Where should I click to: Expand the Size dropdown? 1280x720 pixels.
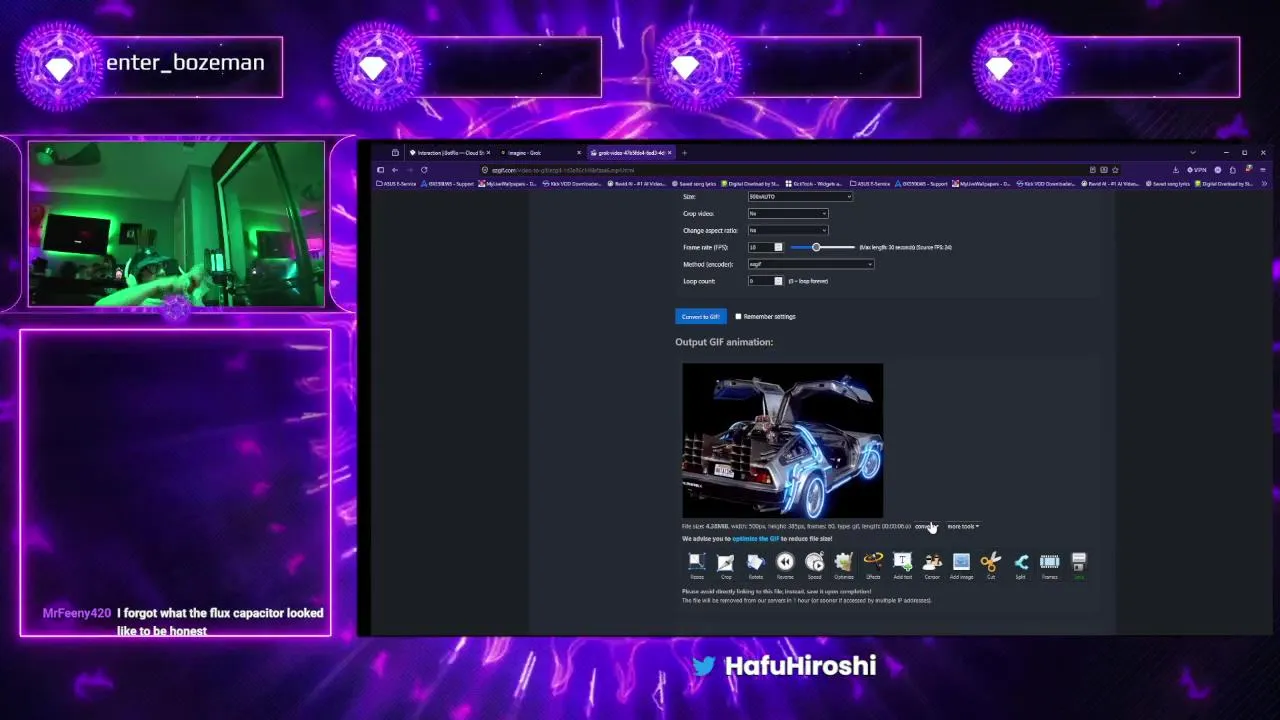pos(800,196)
